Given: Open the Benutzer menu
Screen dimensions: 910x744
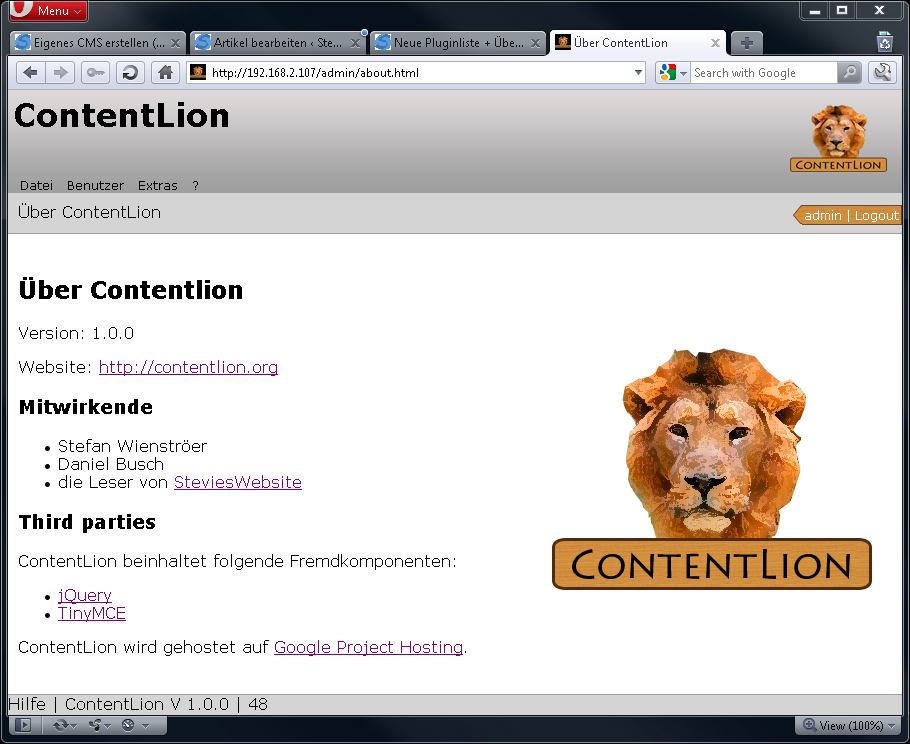Looking at the screenshot, I should point(95,185).
